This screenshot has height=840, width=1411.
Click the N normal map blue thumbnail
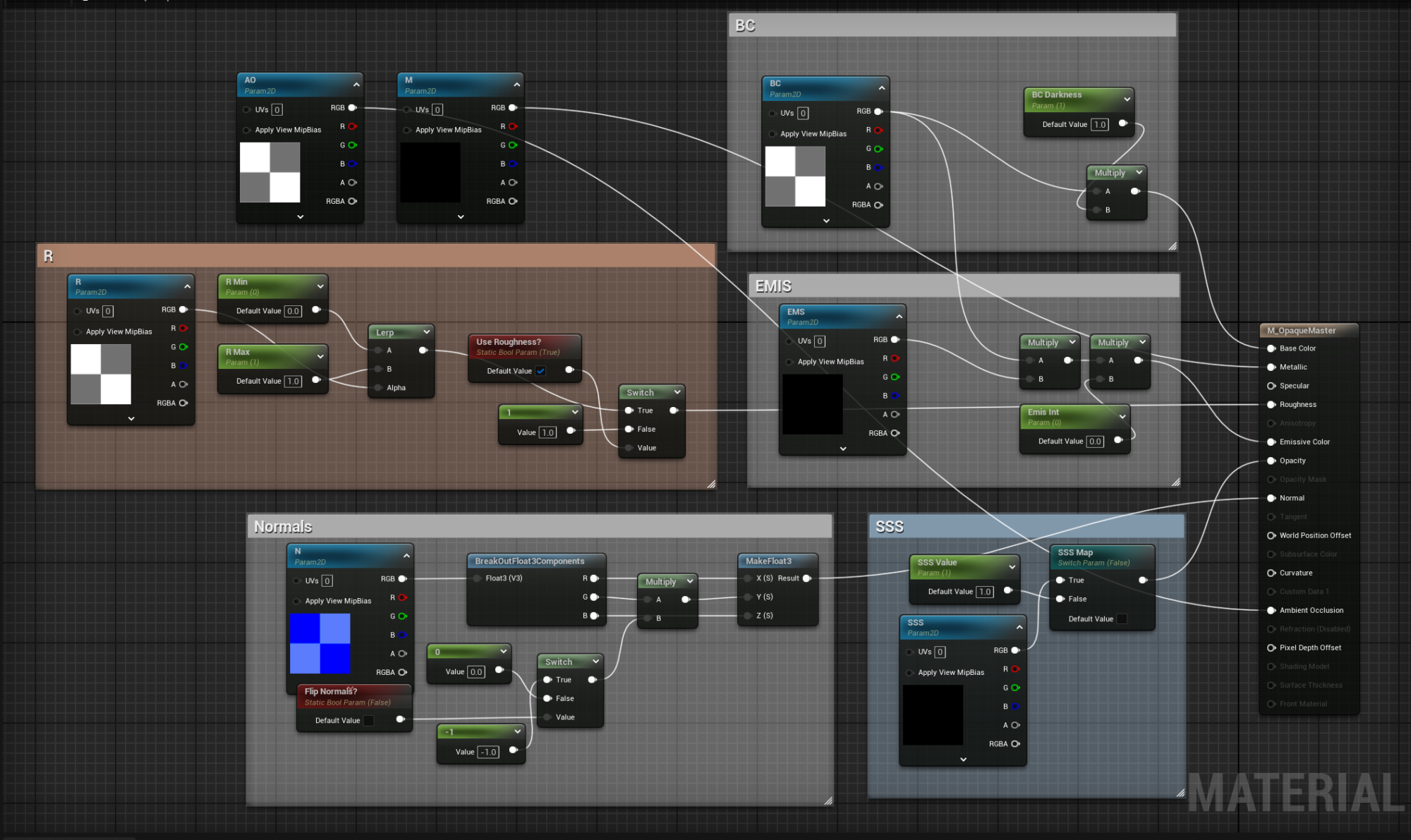click(320, 643)
